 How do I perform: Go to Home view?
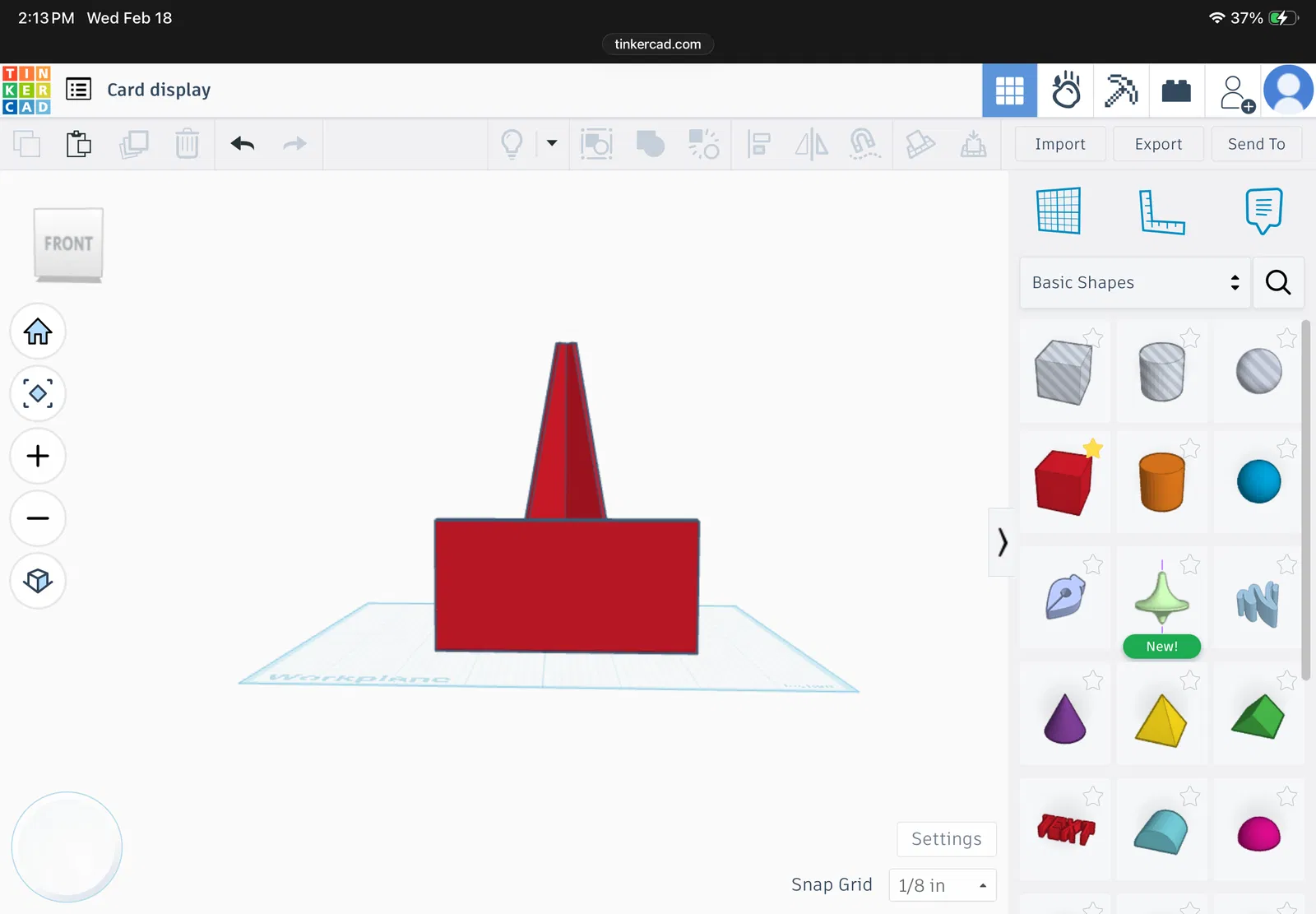coord(38,332)
